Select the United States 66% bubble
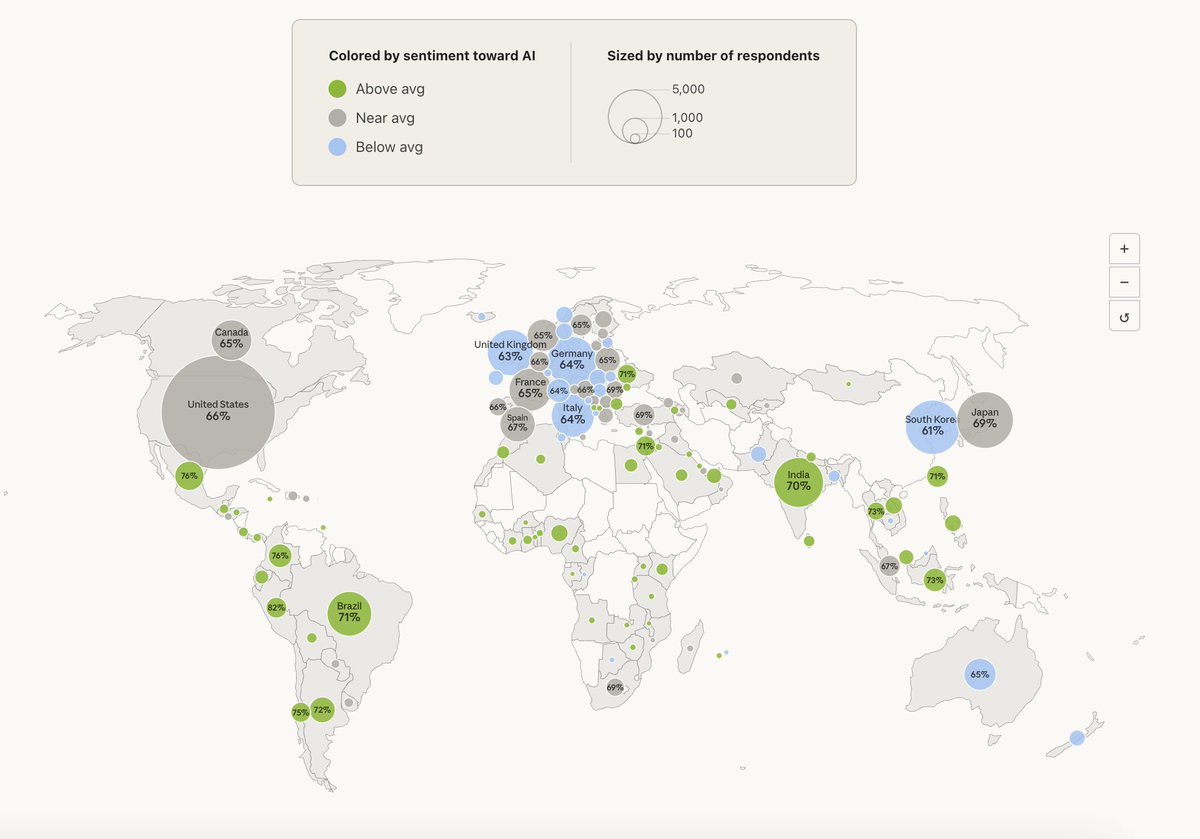The width and height of the screenshot is (1200, 839). point(218,411)
